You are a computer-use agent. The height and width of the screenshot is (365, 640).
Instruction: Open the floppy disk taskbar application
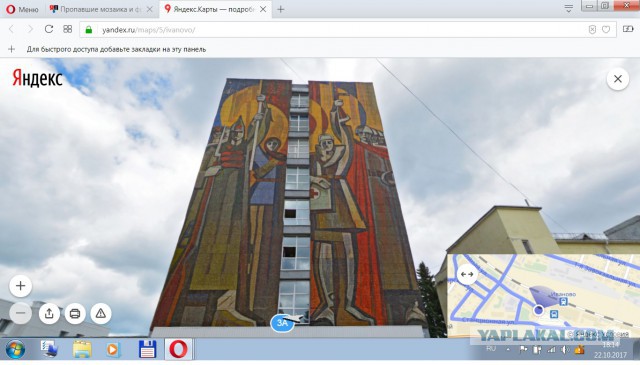pyautogui.click(x=148, y=349)
